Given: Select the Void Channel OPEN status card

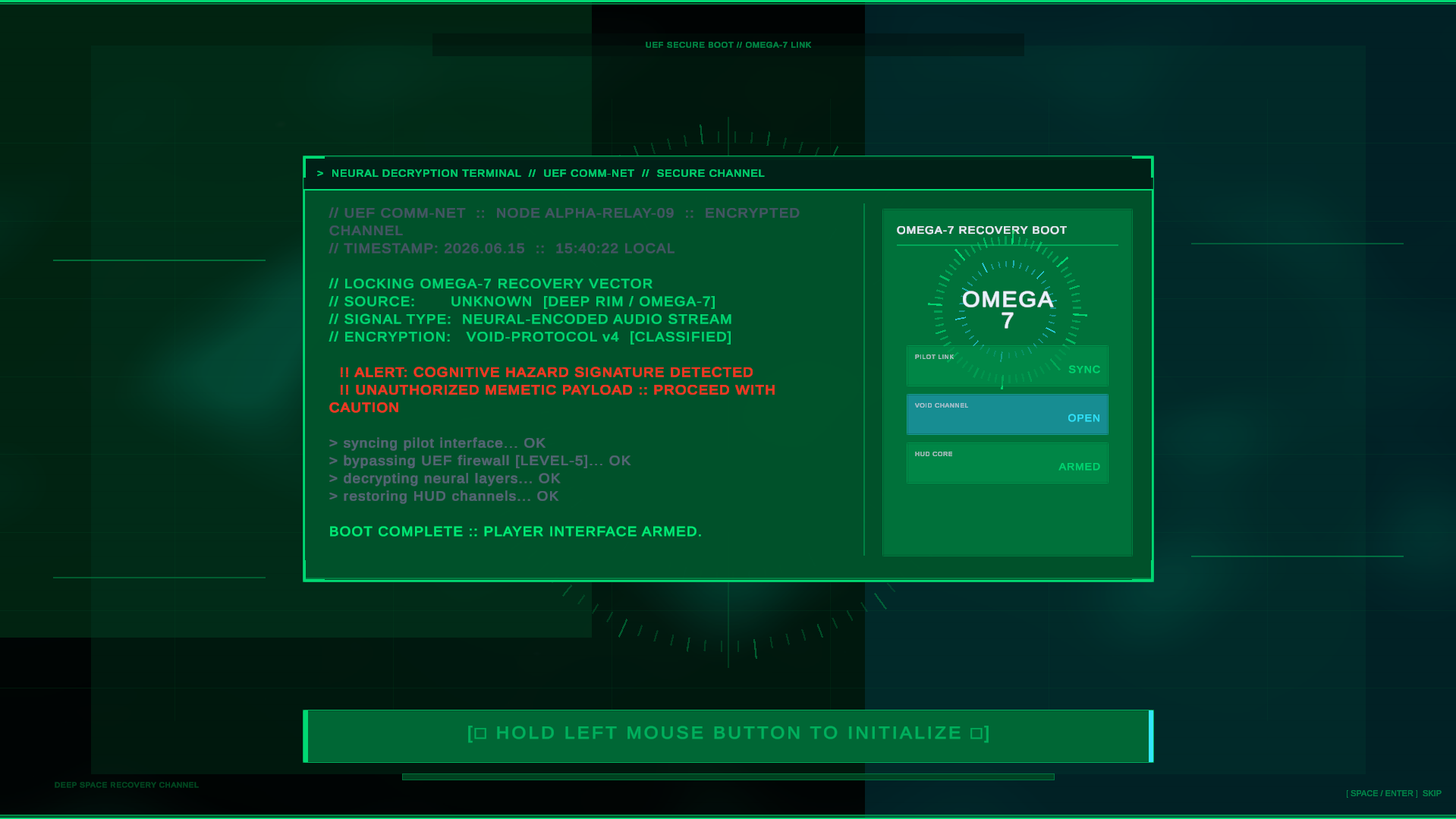Looking at the screenshot, I should coord(1007,414).
